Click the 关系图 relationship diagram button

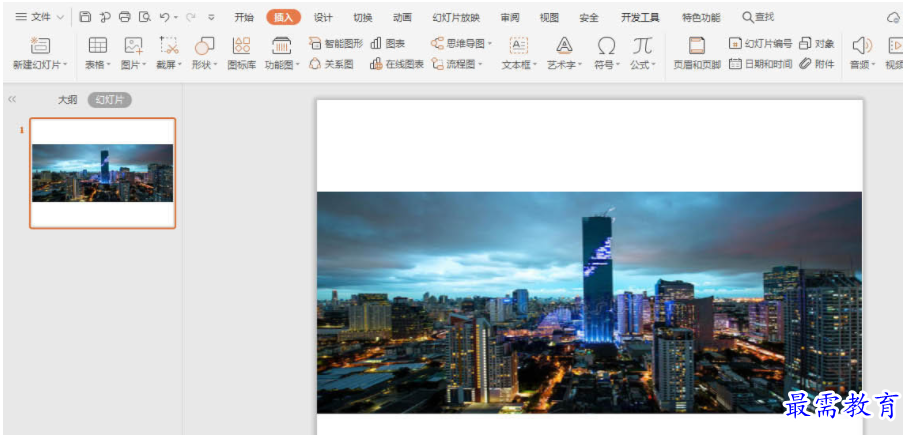tap(331, 64)
